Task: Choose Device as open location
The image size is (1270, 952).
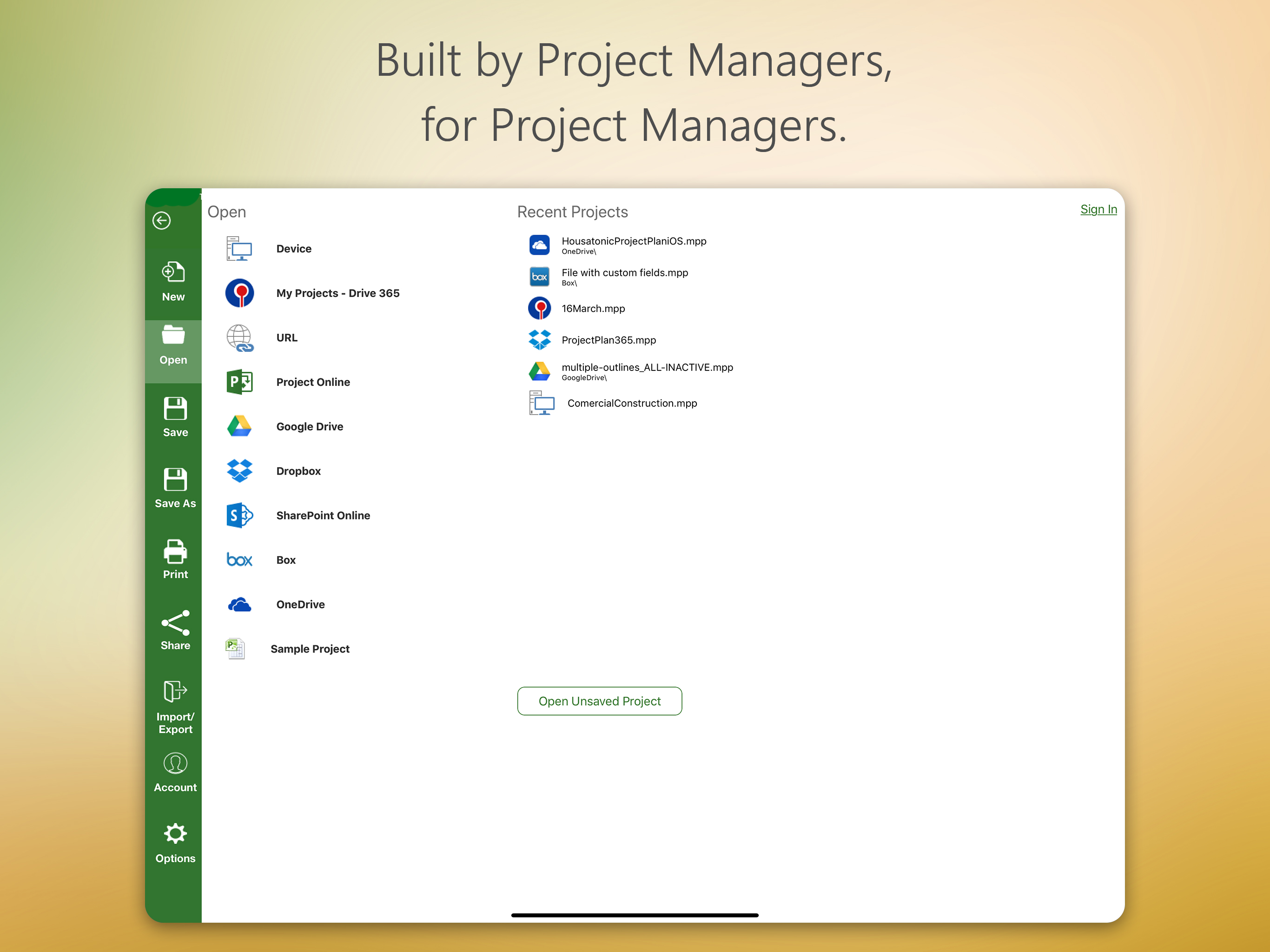Action: pyautogui.click(x=293, y=249)
